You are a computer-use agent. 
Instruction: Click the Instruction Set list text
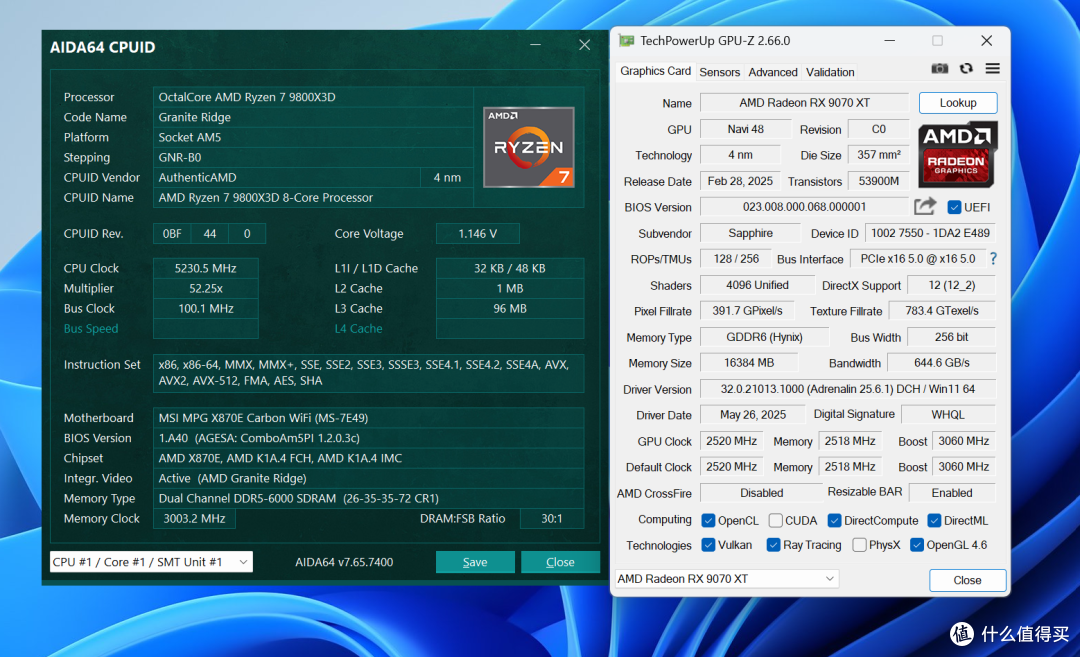point(368,373)
